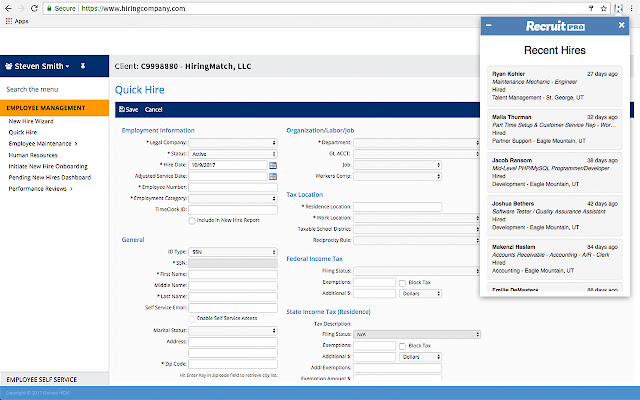Reload the page with the refresh icon
This screenshot has height=400, width=640.
(42, 7)
